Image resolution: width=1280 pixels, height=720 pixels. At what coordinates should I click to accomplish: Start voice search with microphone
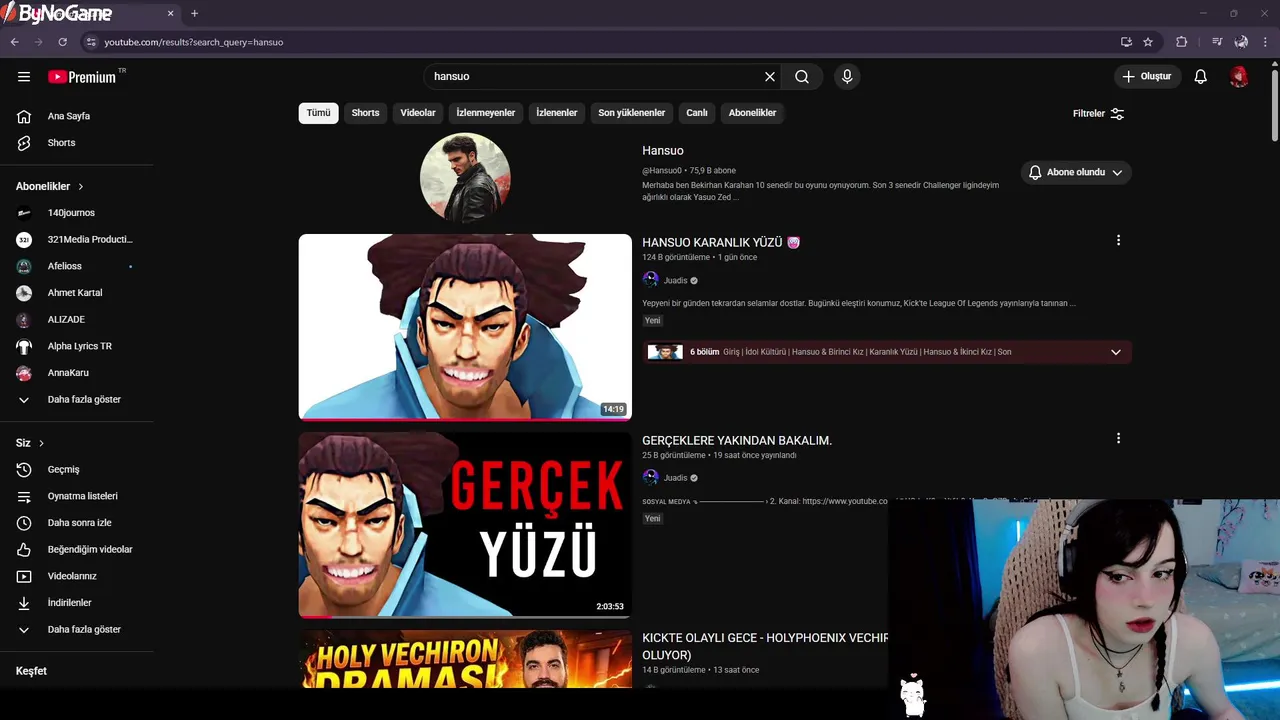coord(847,76)
